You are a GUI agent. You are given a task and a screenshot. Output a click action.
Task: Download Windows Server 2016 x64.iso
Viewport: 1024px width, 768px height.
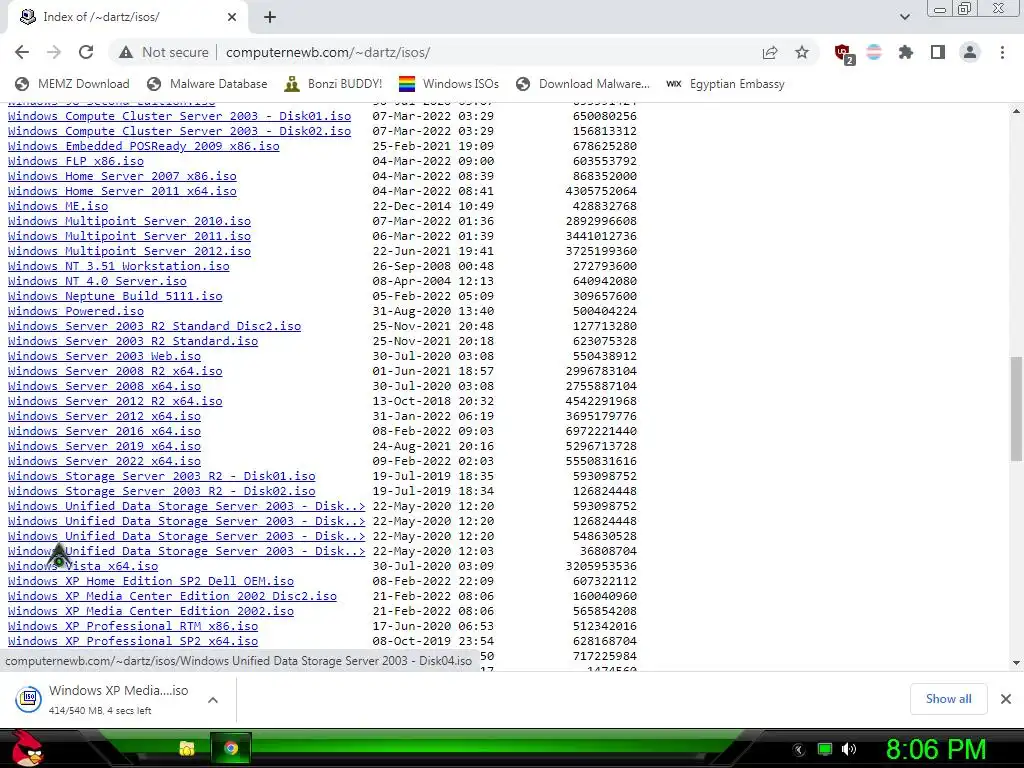pos(104,432)
